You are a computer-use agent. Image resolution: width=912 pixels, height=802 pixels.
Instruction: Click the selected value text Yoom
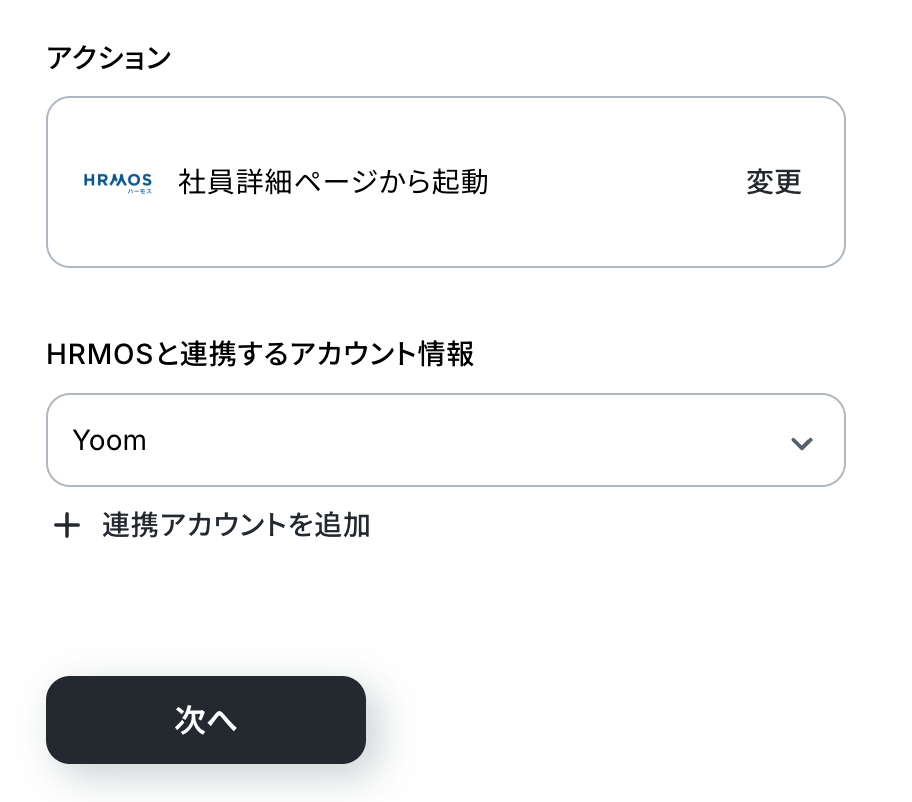[x=109, y=440]
